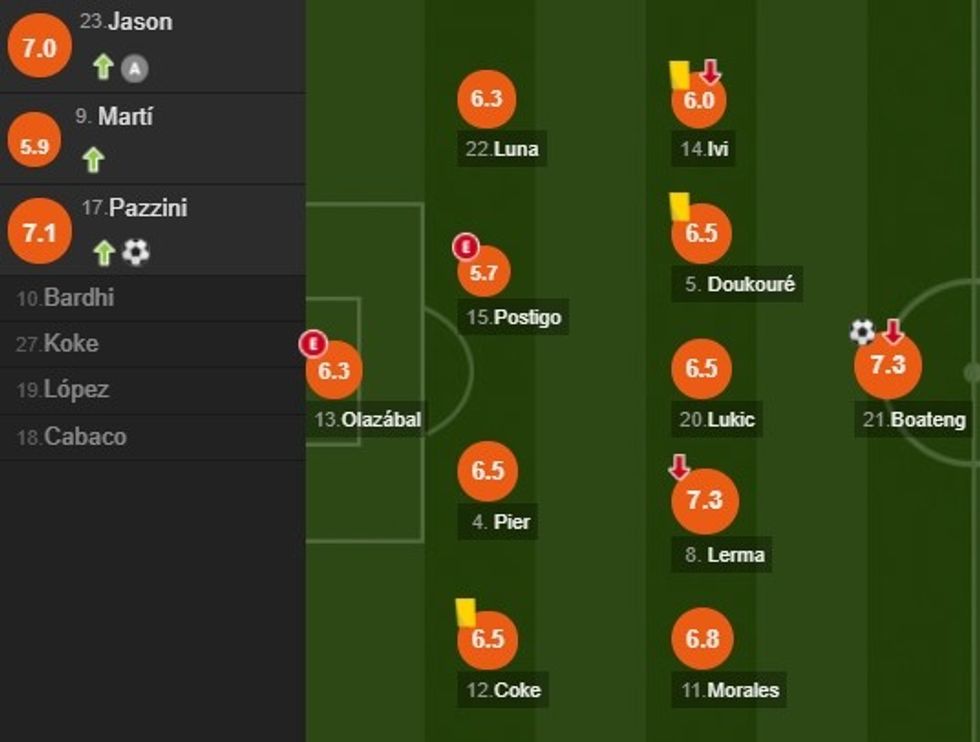Click the red error badge on Postigo
The height and width of the screenshot is (742, 980).
tap(465, 246)
